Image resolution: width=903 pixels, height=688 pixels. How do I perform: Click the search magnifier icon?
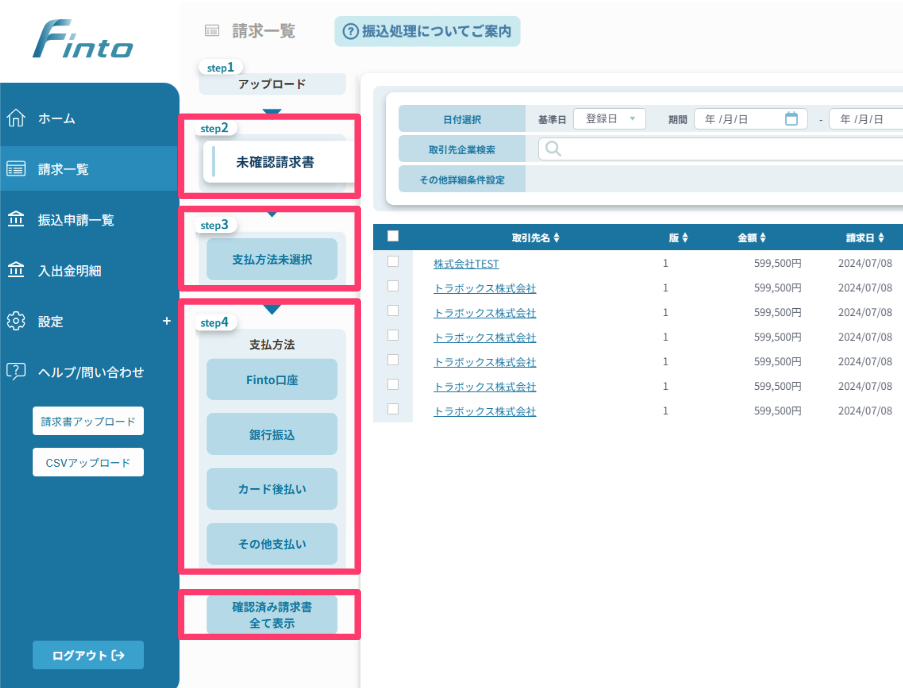pos(553,149)
